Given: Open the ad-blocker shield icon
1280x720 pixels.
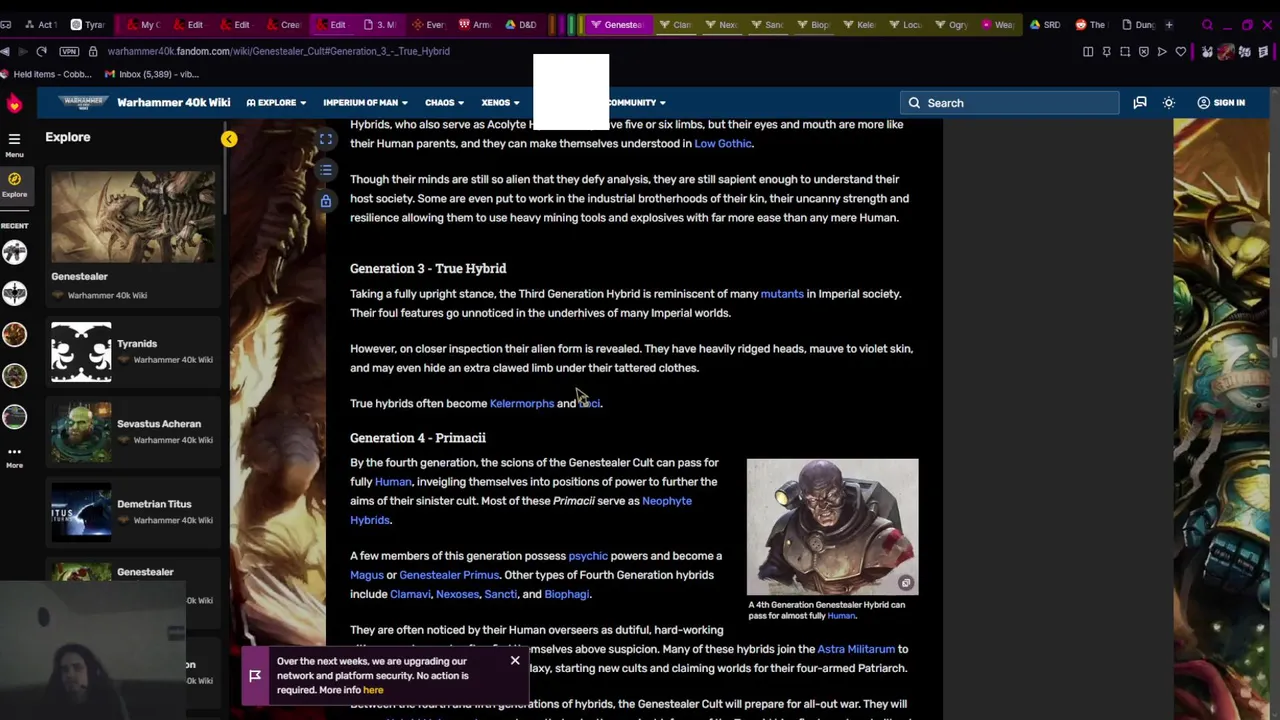Looking at the screenshot, I should click(x=1144, y=52).
